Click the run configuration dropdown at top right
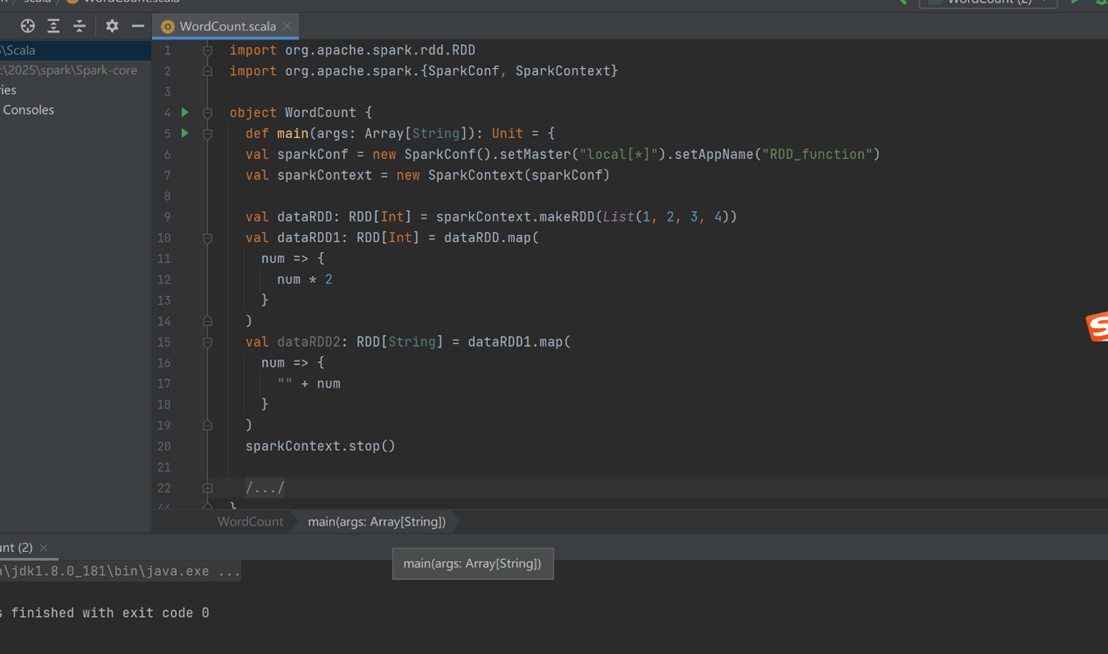Image resolution: width=1108 pixels, height=654 pixels. (988, 3)
